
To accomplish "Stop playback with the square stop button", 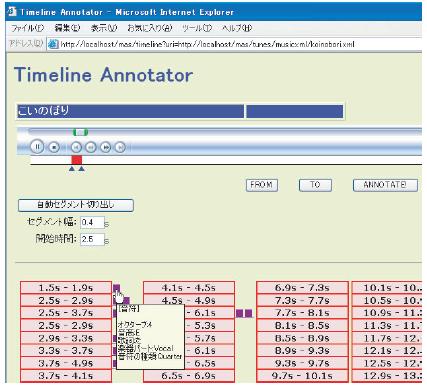I will click(54, 147).
